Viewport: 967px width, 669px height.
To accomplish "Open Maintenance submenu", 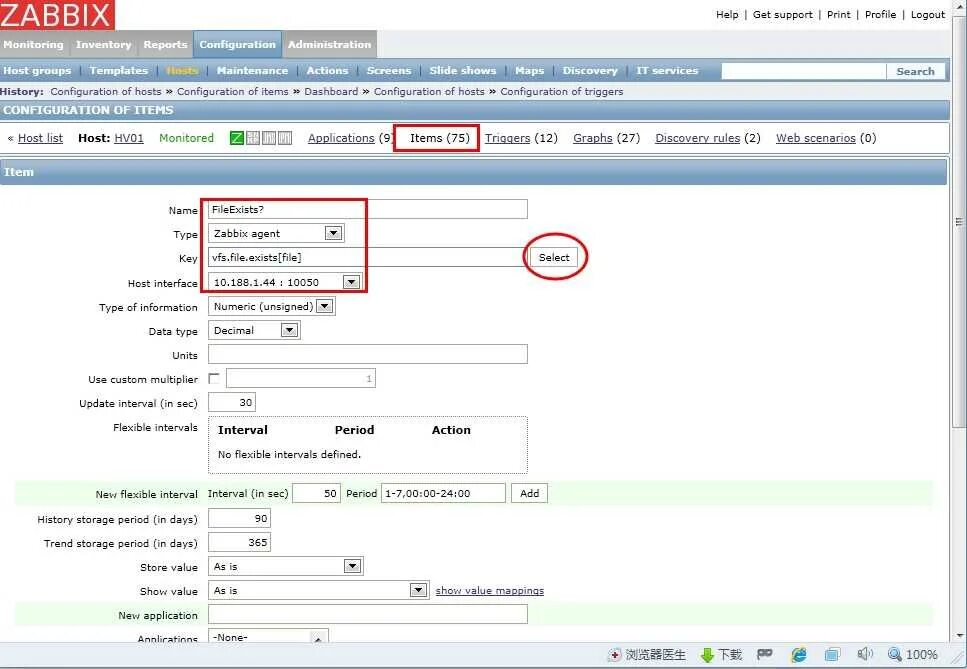I will click(x=252, y=70).
